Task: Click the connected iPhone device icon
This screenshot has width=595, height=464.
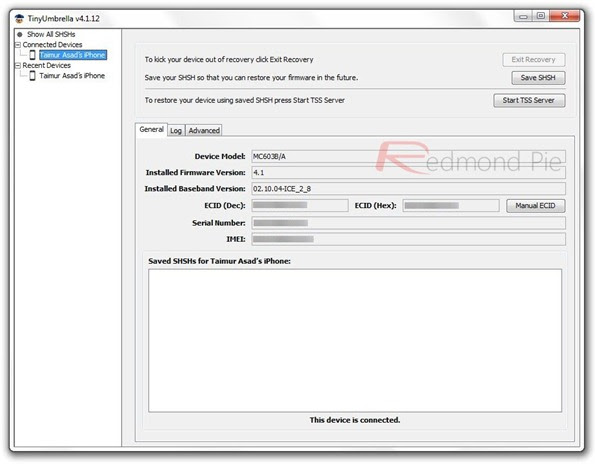Action: click(32, 55)
